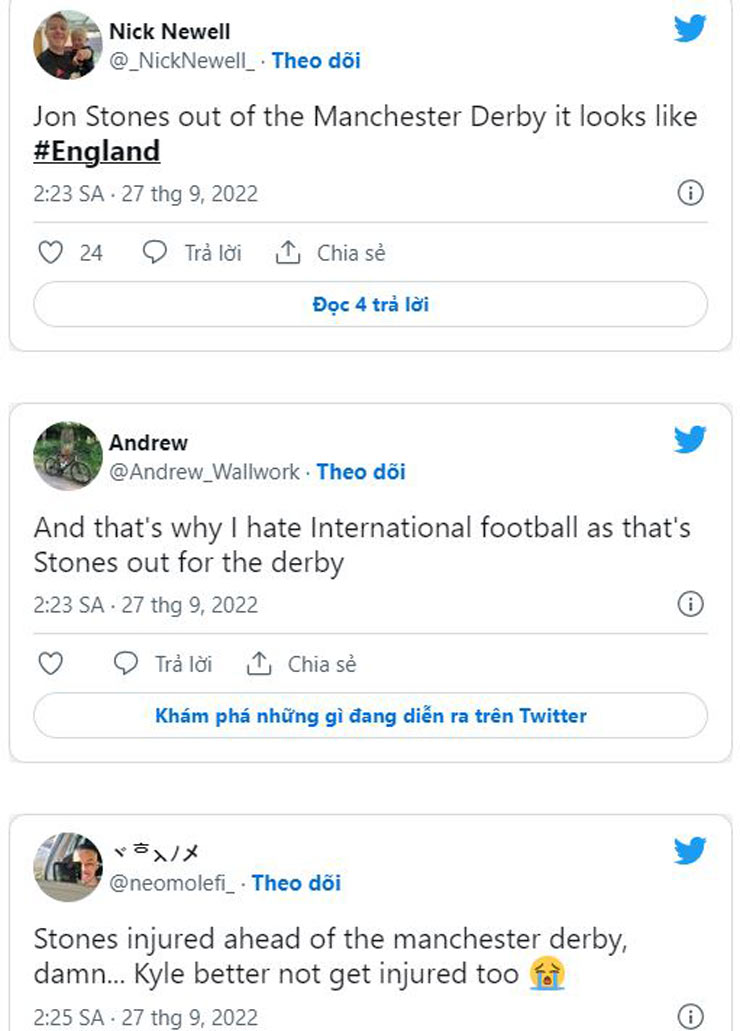The width and height of the screenshot is (740, 1031).
Task: Click Twitter bird icon on Nick Newell's tweet
Action: tap(690, 28)
